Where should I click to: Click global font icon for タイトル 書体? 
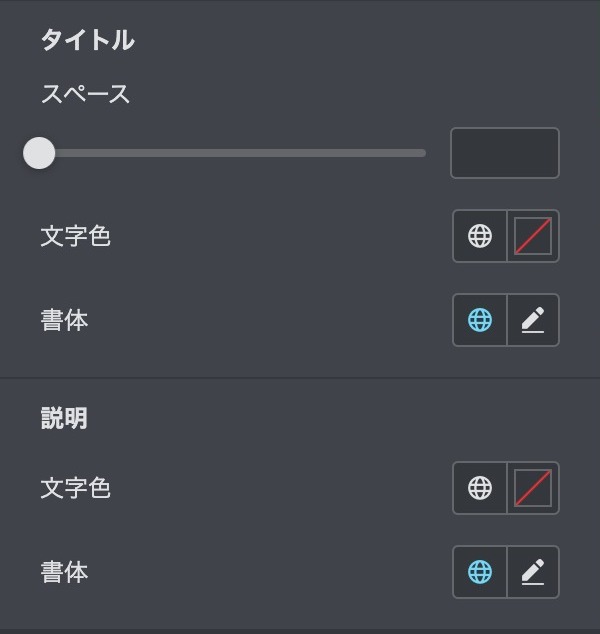click(480, 320)
